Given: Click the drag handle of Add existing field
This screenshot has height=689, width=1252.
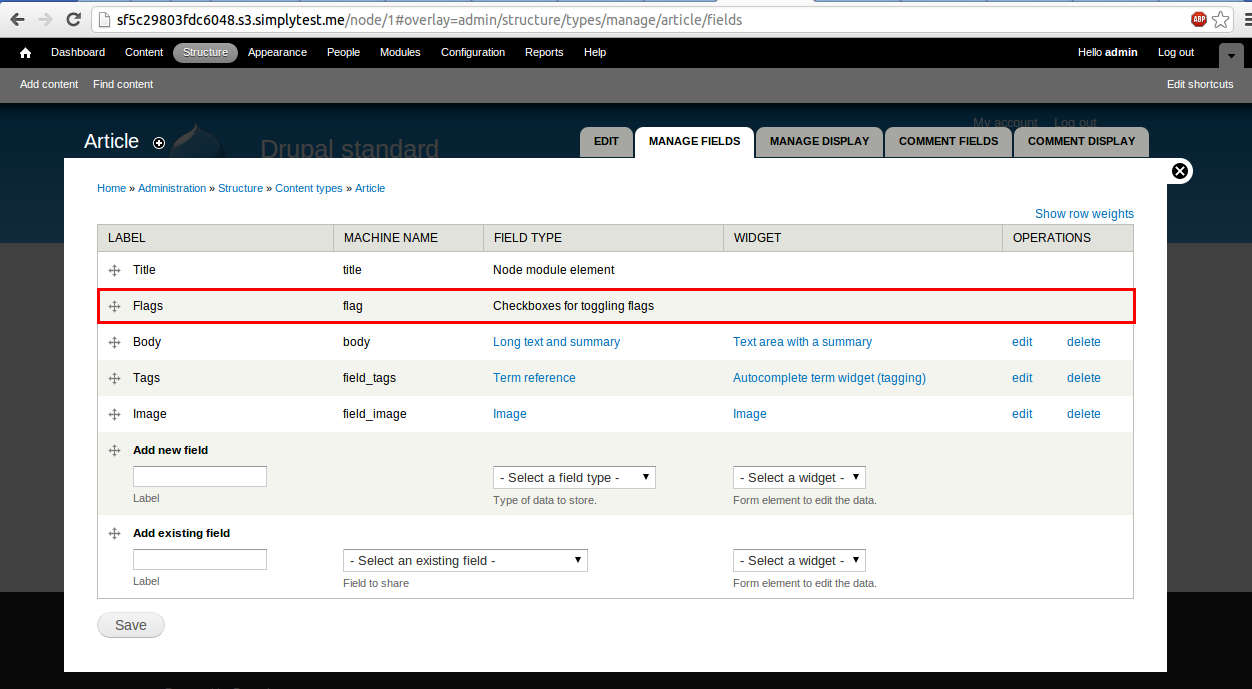Looking at the screenshot, I should click(x=114, y=533).
